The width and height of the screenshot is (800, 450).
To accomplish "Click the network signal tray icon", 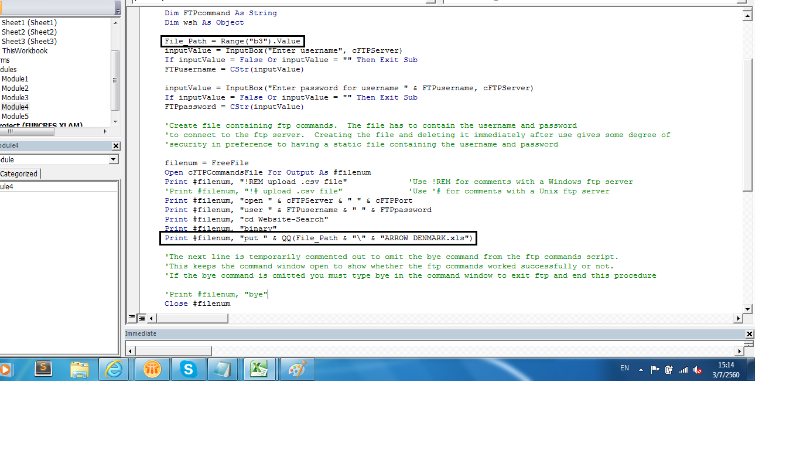I will tap(684, 369).
